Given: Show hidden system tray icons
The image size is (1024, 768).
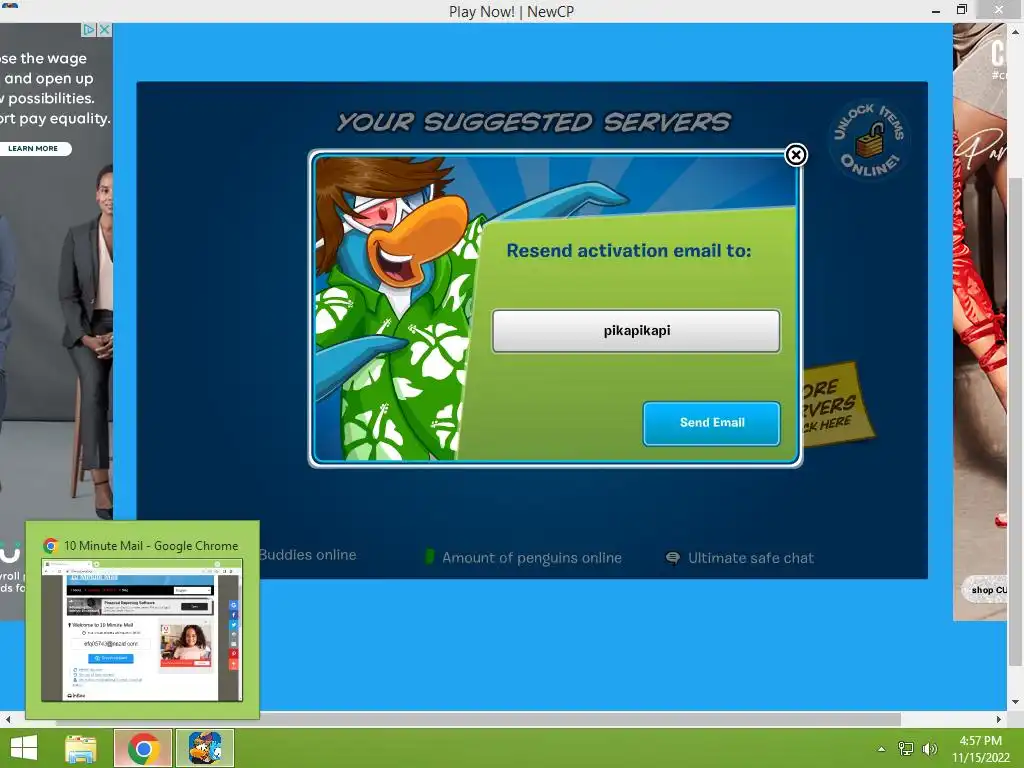Looking at the screenshot, I should [881, 749].
